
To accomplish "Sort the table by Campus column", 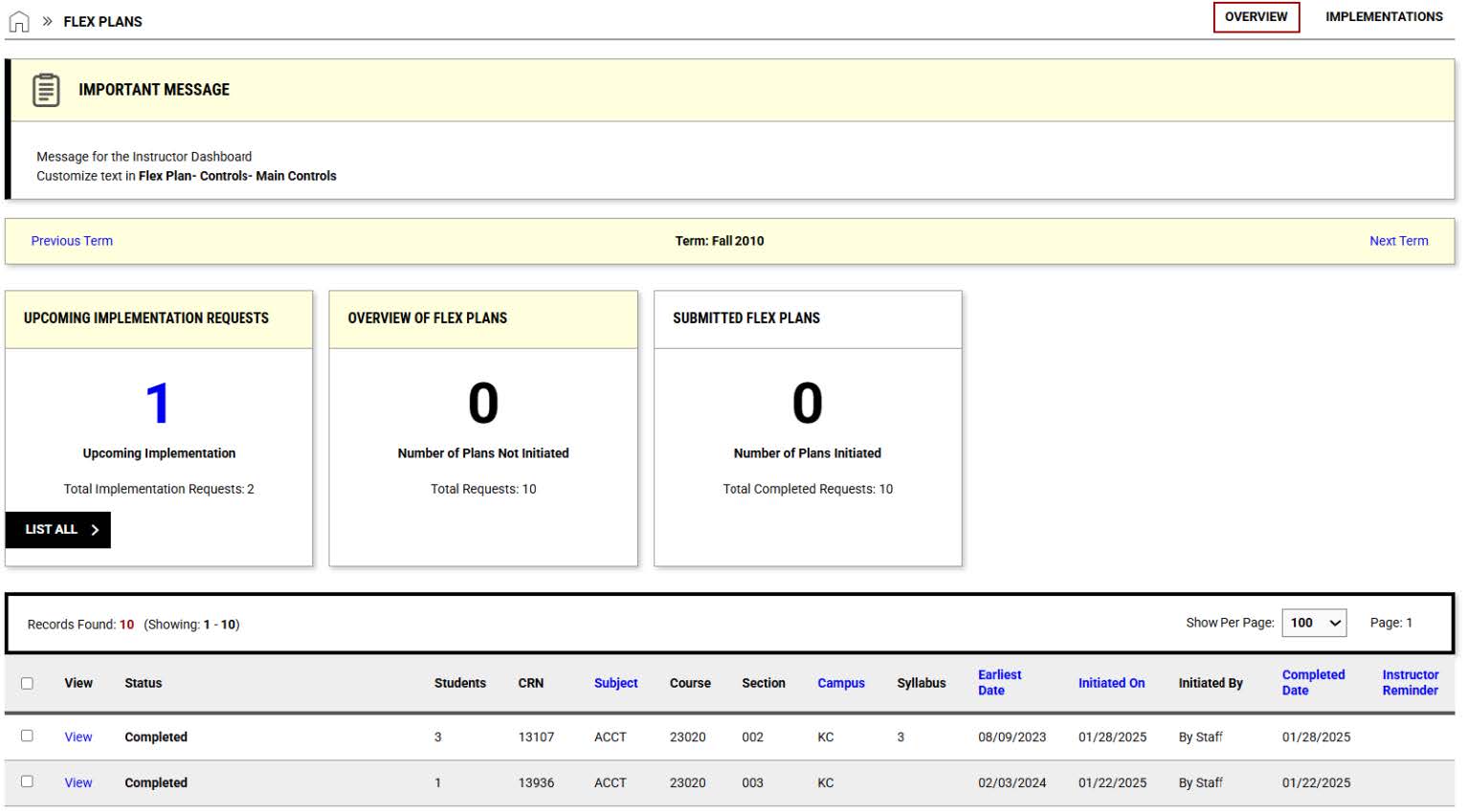I will pyautogui.click(x=840, y=682).
